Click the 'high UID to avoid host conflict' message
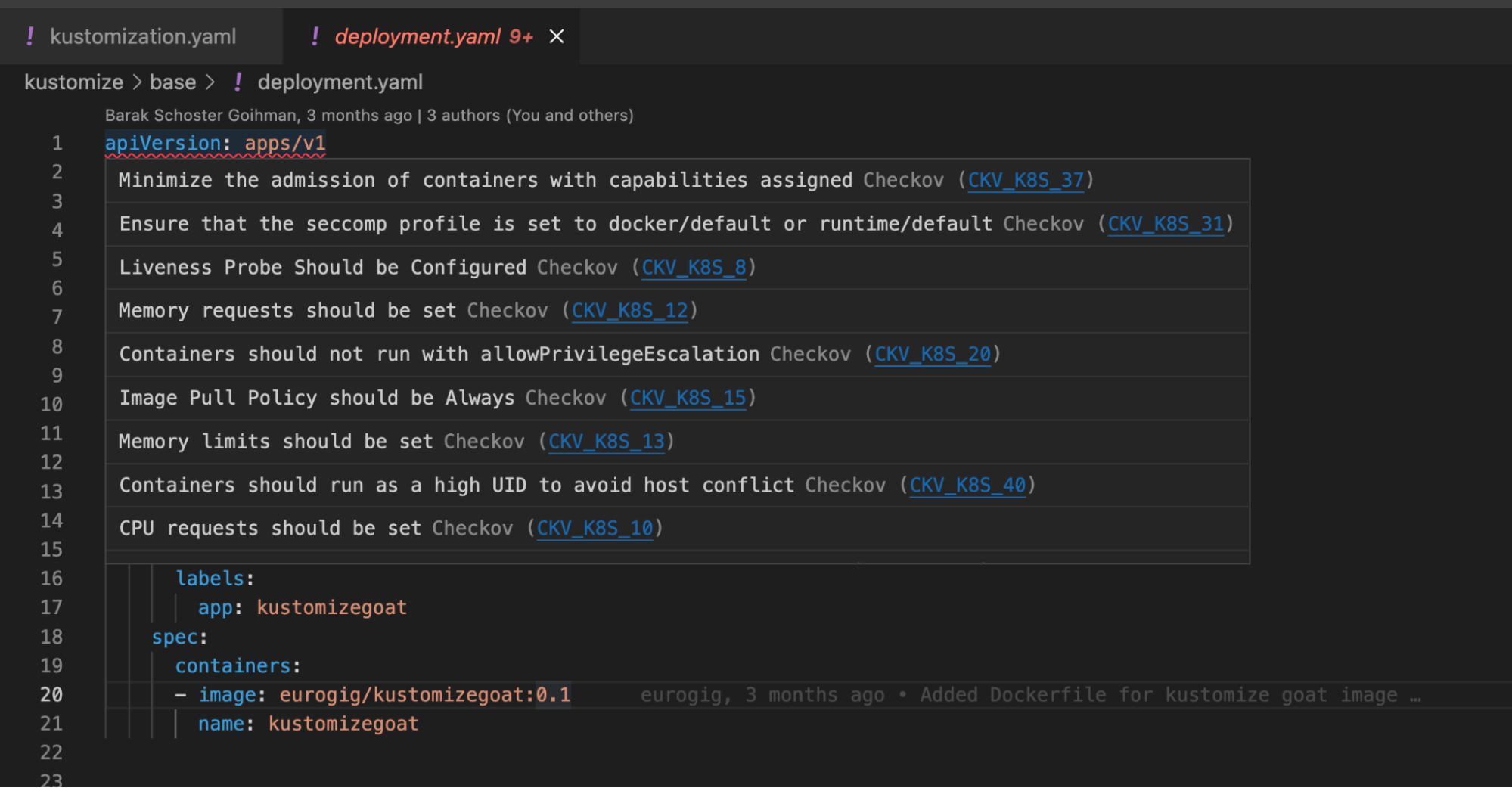This screenshot has height=788, width=1512. (457, 486)
